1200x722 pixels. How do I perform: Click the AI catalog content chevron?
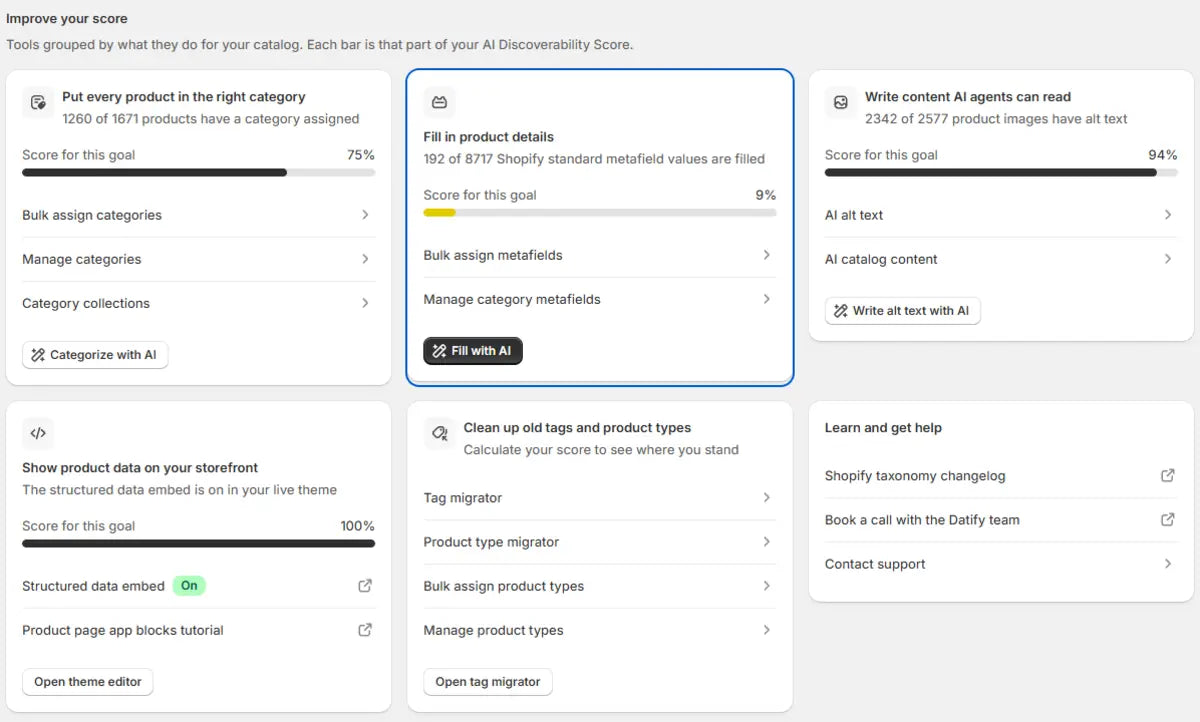[x=1168, y=259]
